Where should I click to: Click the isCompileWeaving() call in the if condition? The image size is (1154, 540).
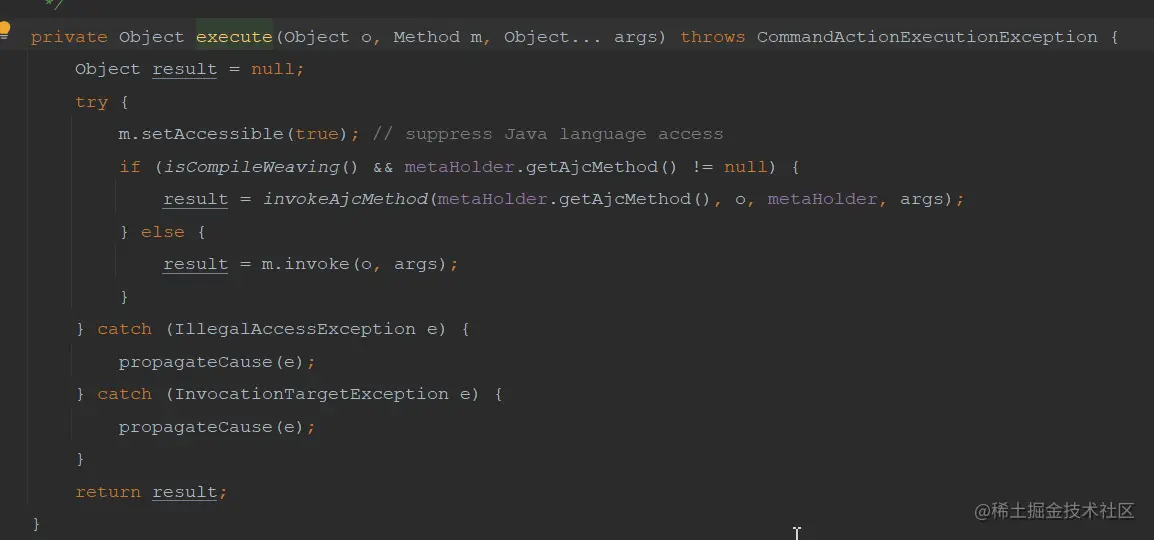tap(261, 167)
